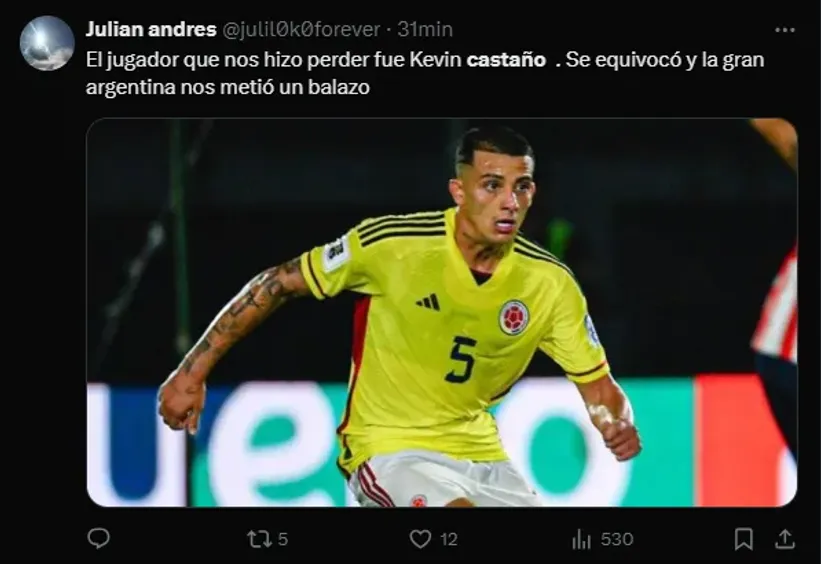Click the retweet count 5

[x=283, y=539]
